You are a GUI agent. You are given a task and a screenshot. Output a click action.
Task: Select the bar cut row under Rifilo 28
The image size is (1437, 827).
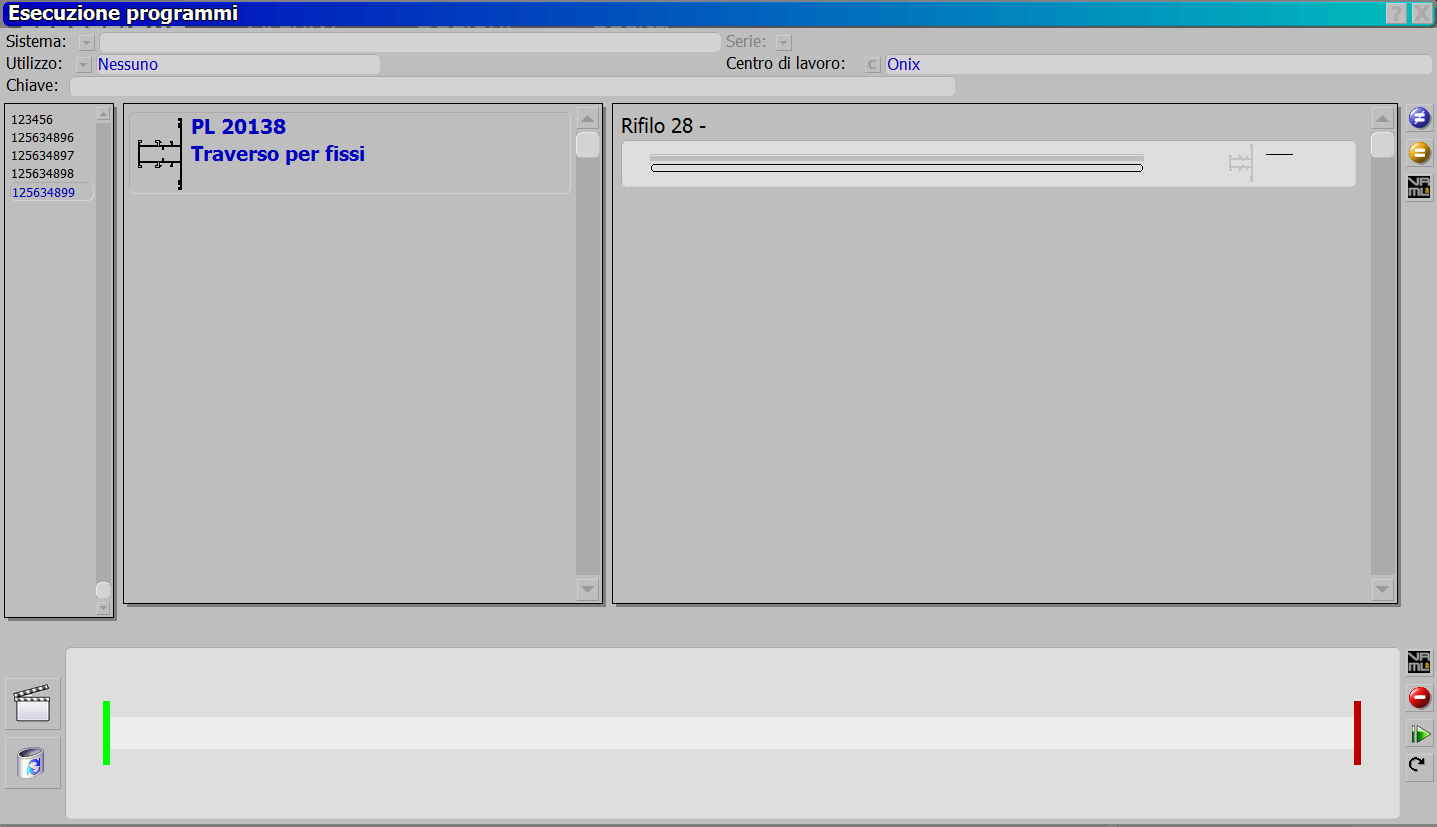[988, 164]
